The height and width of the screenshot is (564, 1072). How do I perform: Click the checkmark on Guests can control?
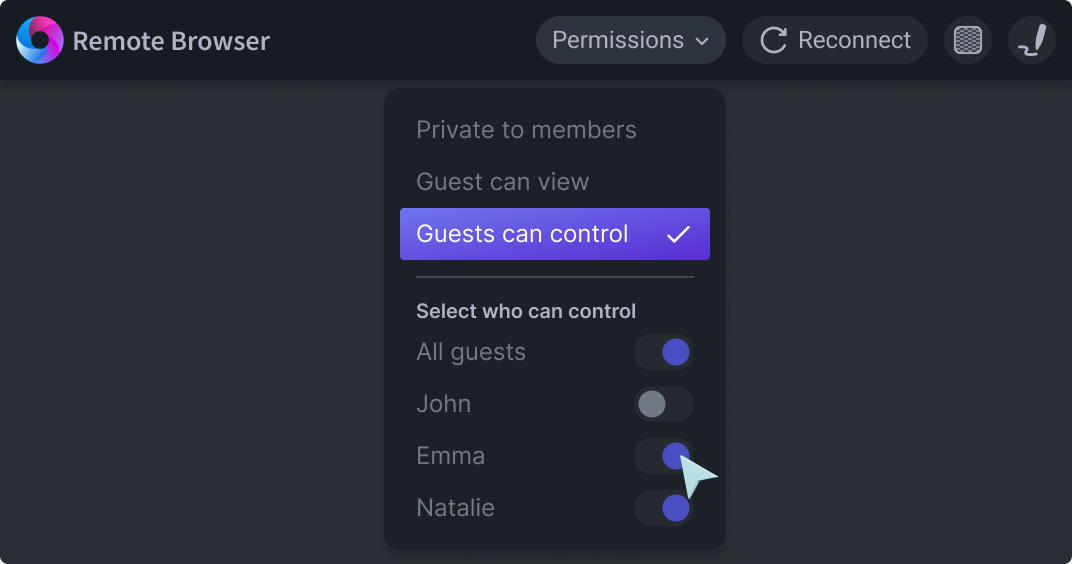pos(678,234)
